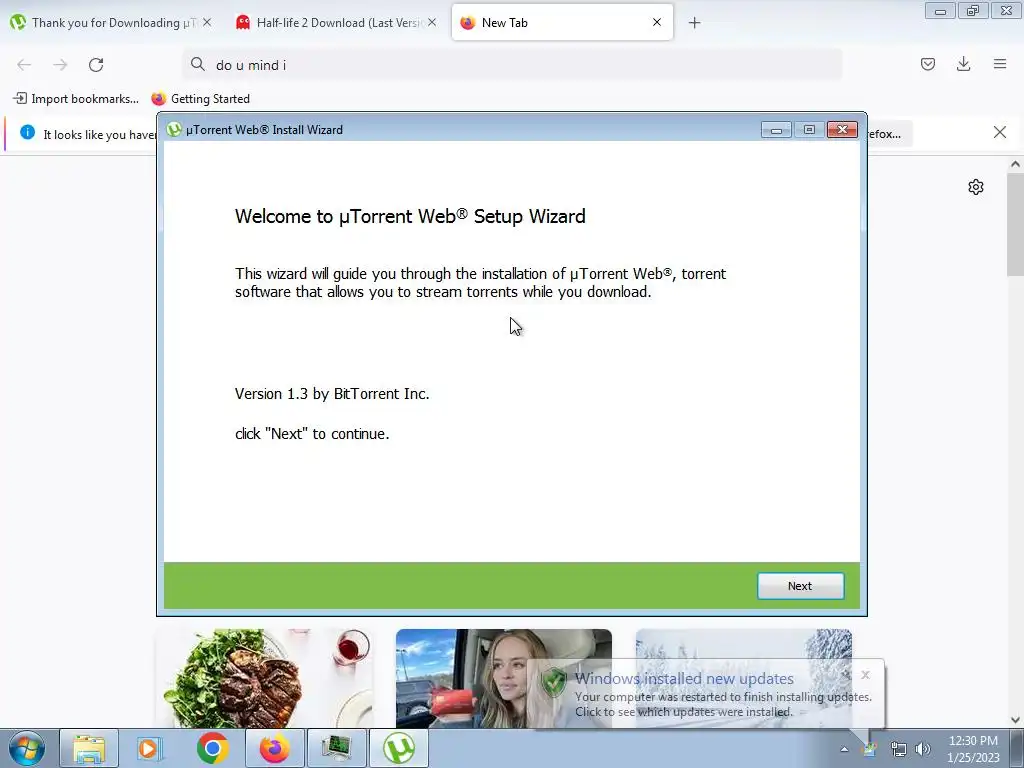This screenshot has height=768, width=1024.
Task: Close the Half-life 2 Download tab
Action: tap(432, 22)
